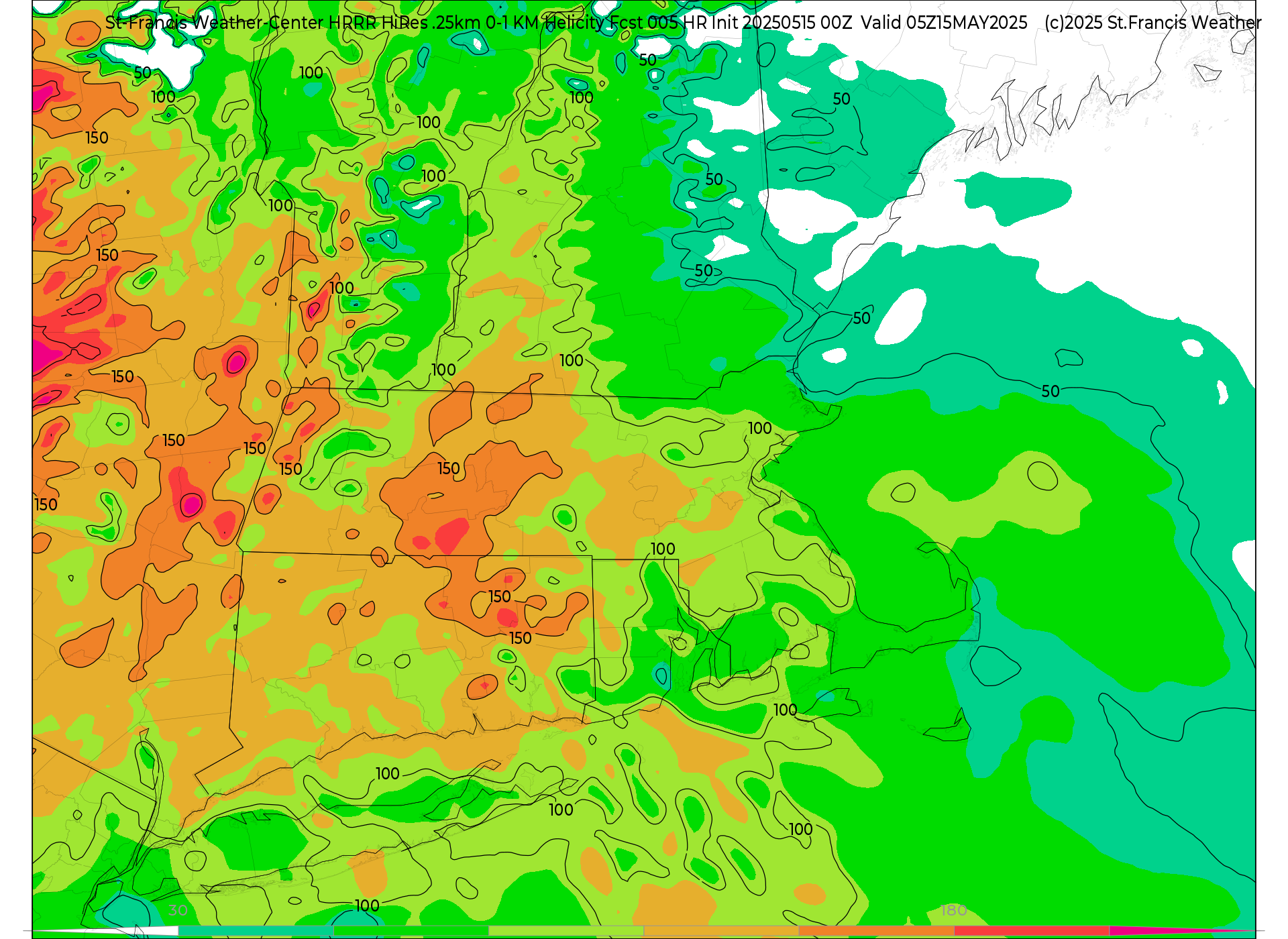Click the yellow-green segment of the color bar
1288x939 pixels.
tap(566, 931)
